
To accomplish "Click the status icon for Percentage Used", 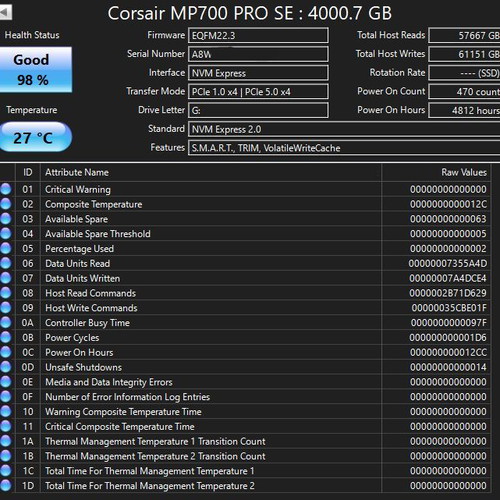I will coord(5,248).
